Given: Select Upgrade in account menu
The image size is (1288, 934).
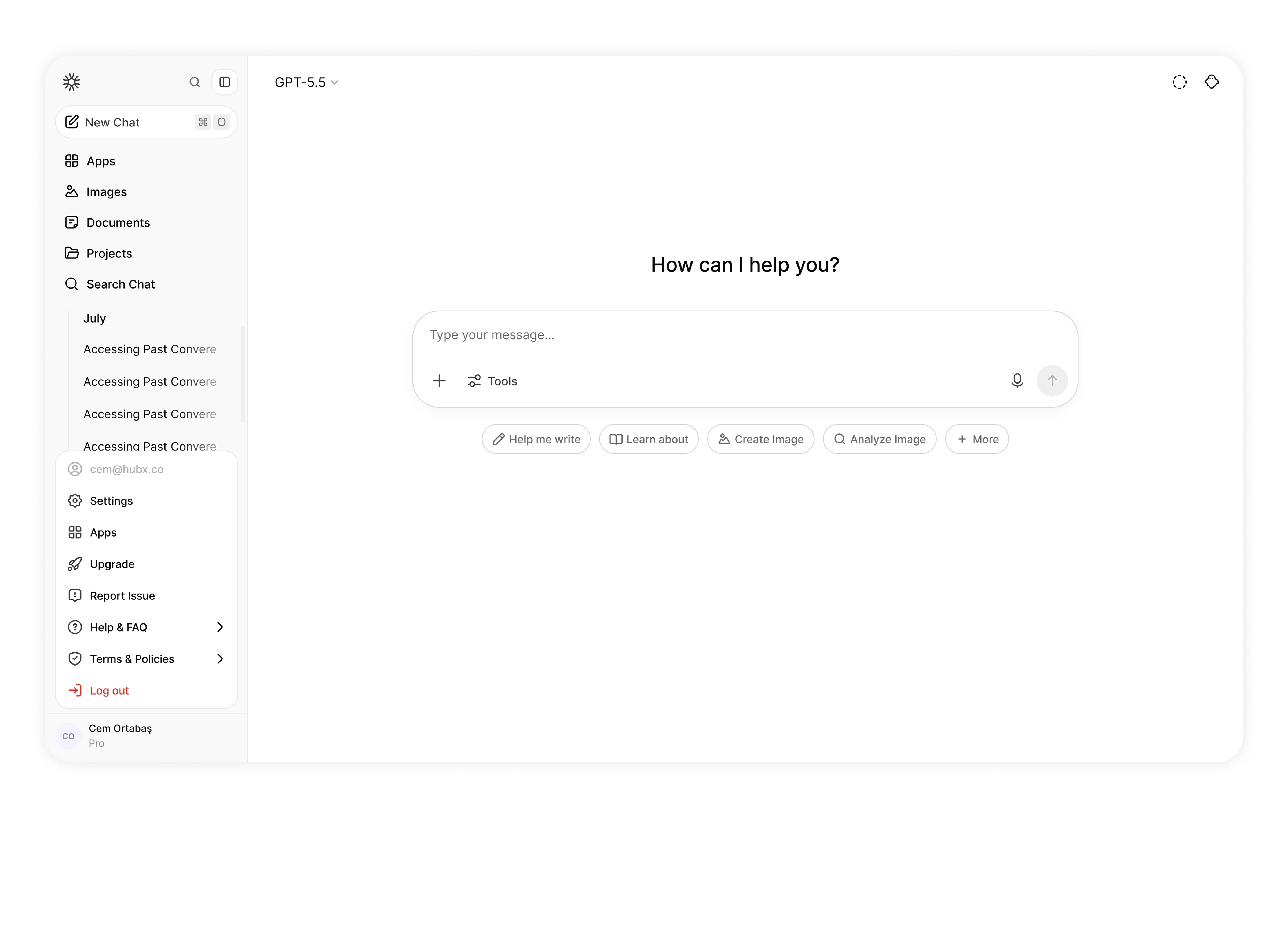Looking at the screenshot, I should pyautogui.click(x=147, y=564).
